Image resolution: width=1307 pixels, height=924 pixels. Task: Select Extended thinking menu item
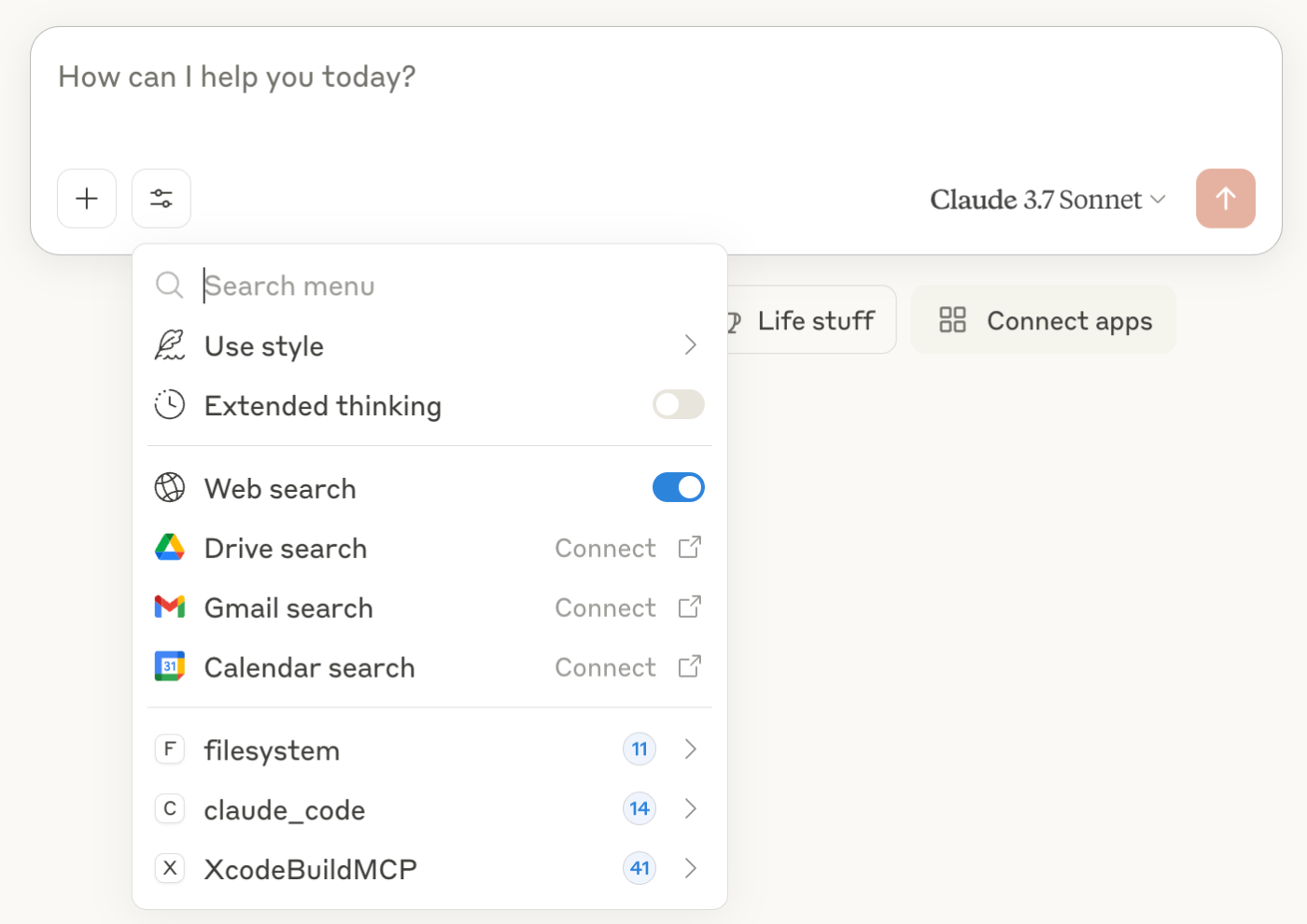coord(429,405)
